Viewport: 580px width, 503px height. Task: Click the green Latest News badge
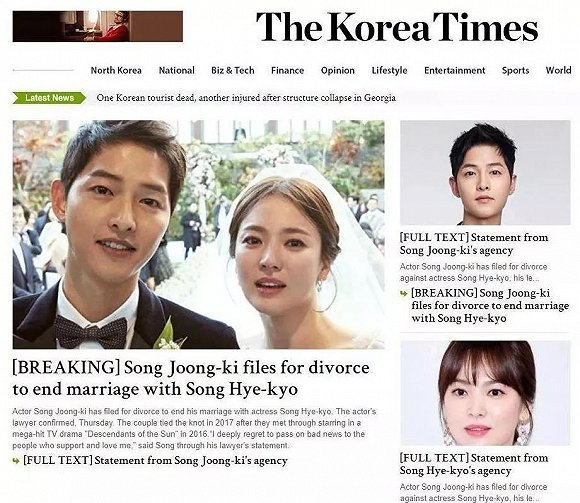(49, 98)
